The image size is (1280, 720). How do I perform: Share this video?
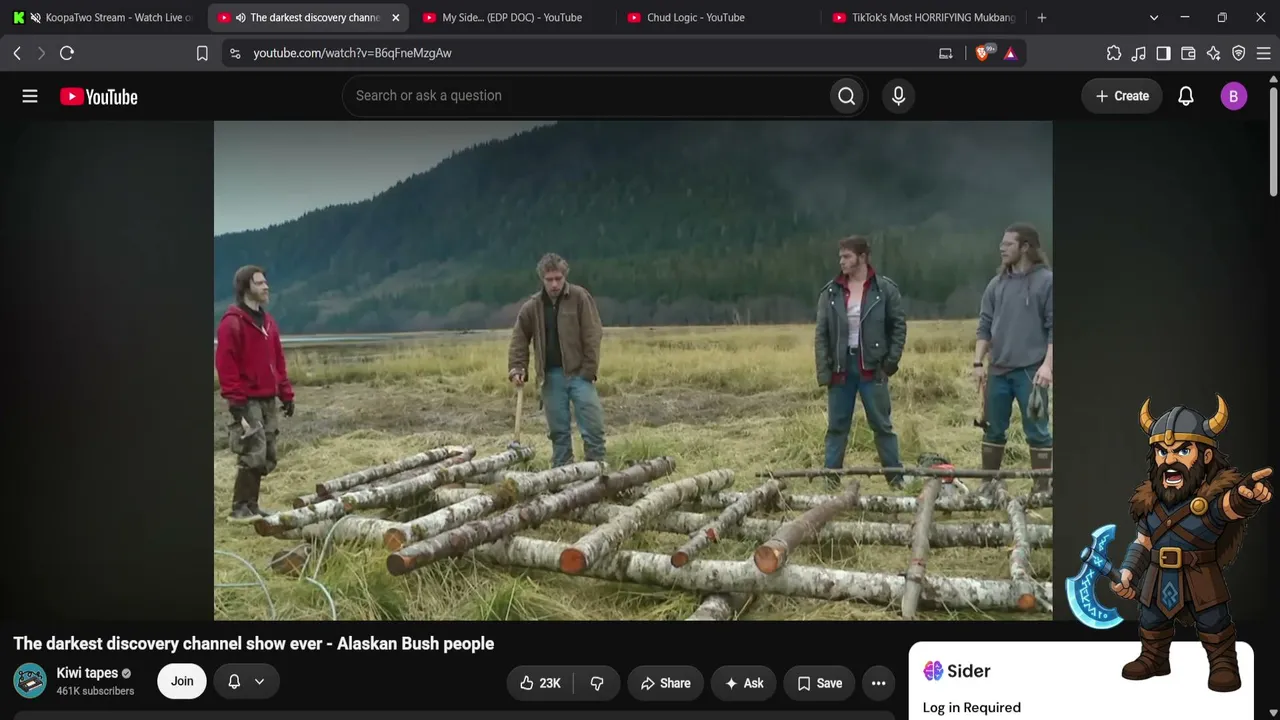[666, 683]
